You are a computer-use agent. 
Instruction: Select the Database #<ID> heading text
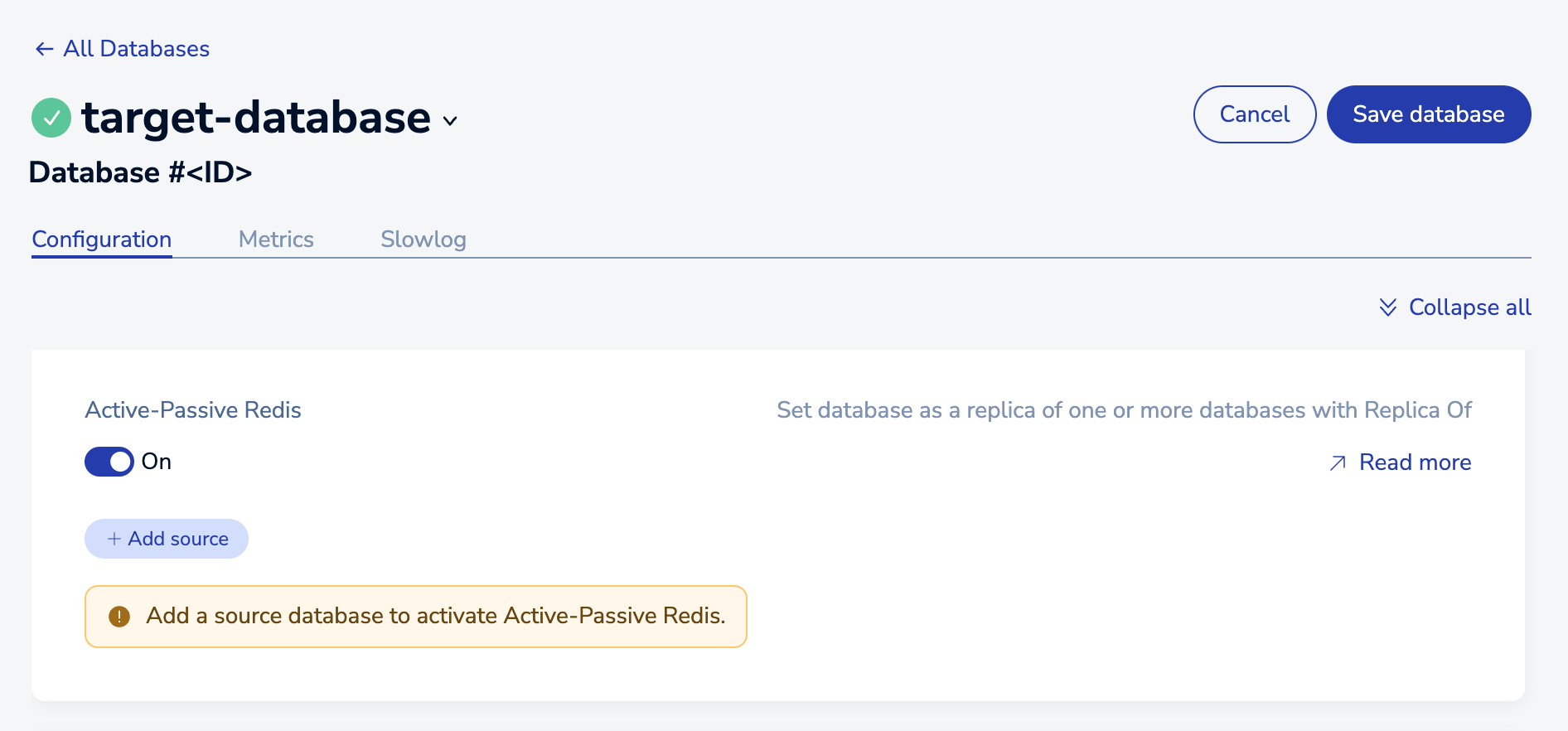click(x=141, y=172)
